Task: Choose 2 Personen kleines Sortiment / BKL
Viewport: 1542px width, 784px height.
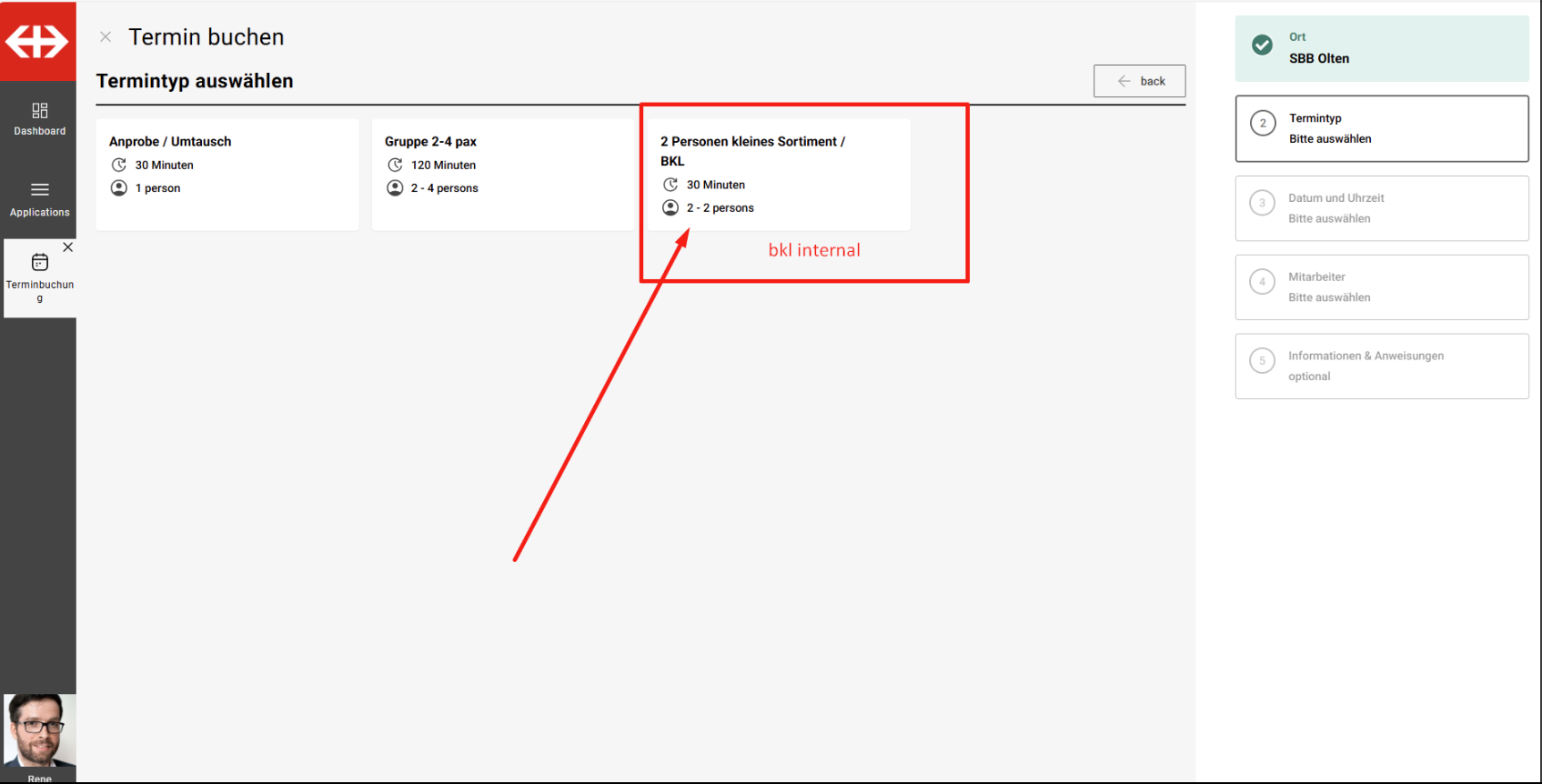Action: [x=778, y=174]
